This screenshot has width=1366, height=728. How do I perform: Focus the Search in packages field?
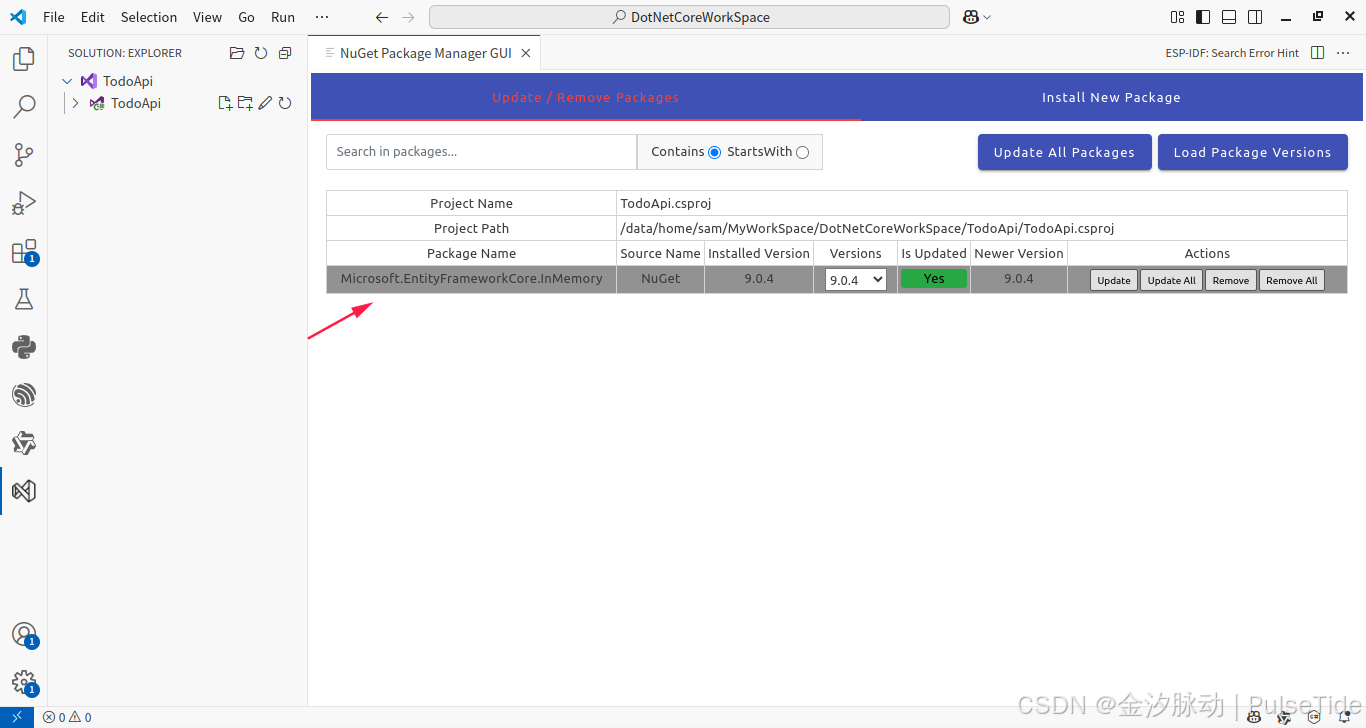pyautogui.click(x=481, y=152)
